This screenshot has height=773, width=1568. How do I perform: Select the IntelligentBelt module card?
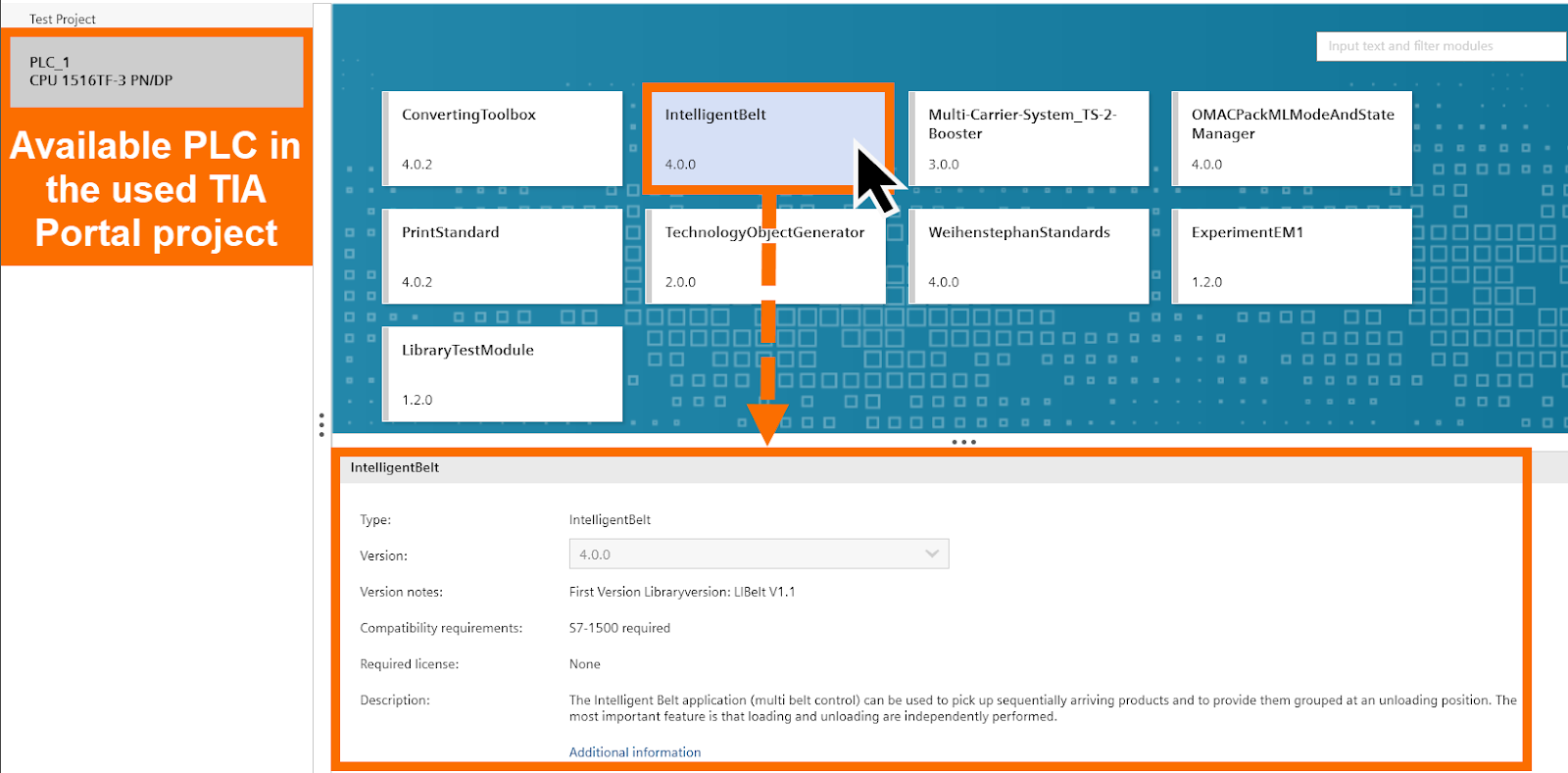pos(766,138)
